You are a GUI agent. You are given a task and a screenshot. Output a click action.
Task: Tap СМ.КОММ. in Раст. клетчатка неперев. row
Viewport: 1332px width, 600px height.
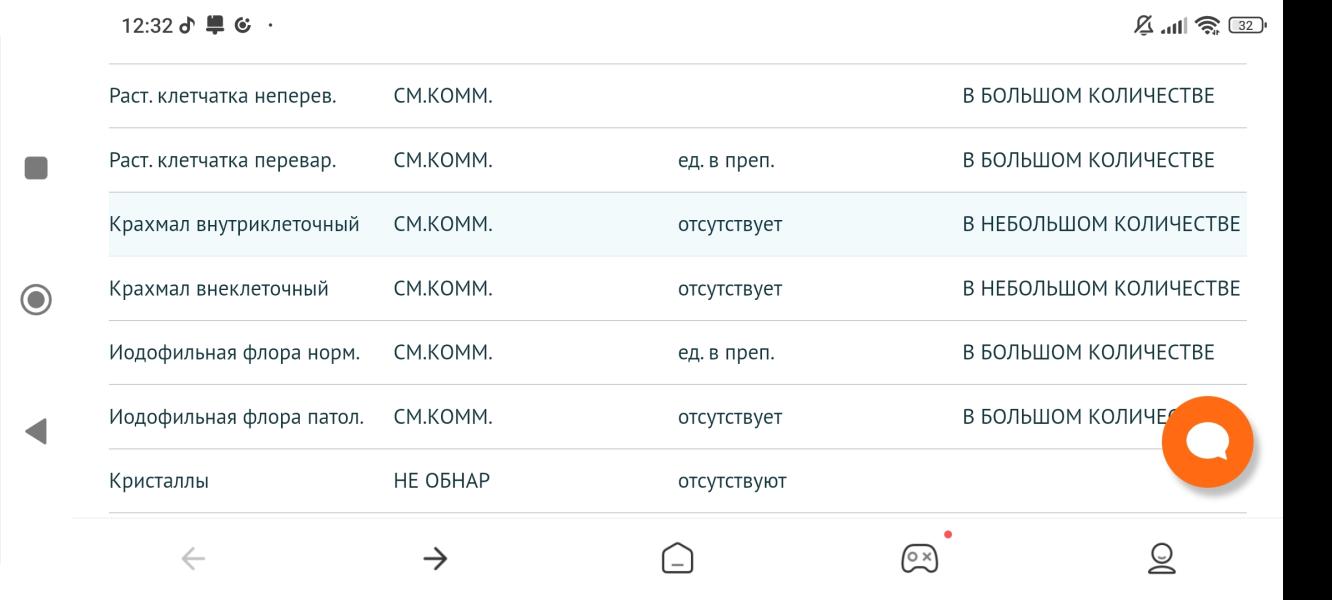(x=443, y=96)
